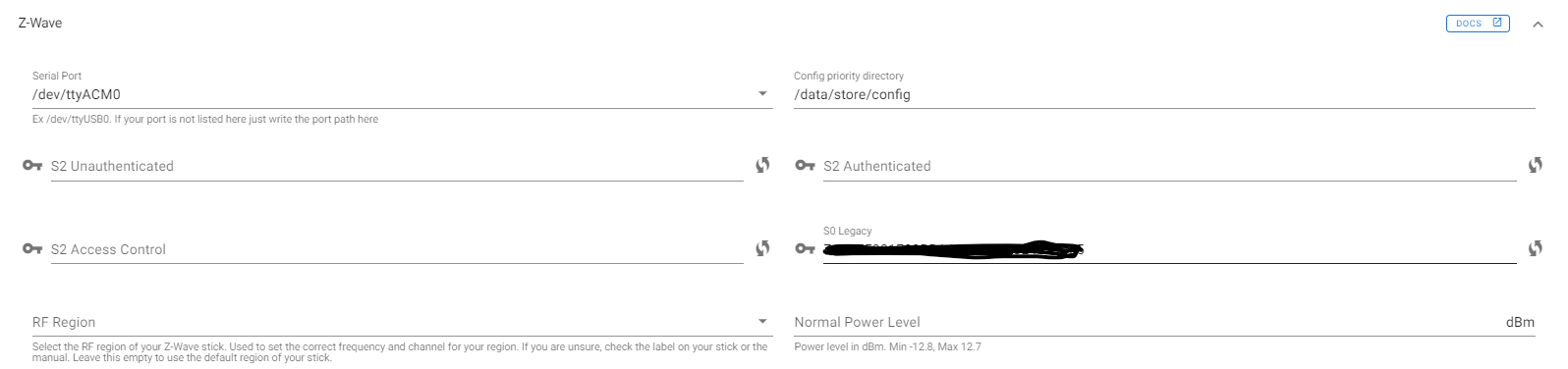Click key icon beside S2 Access Control
Viewport: 1568px width, 369px height.
(x=32, y=248)
